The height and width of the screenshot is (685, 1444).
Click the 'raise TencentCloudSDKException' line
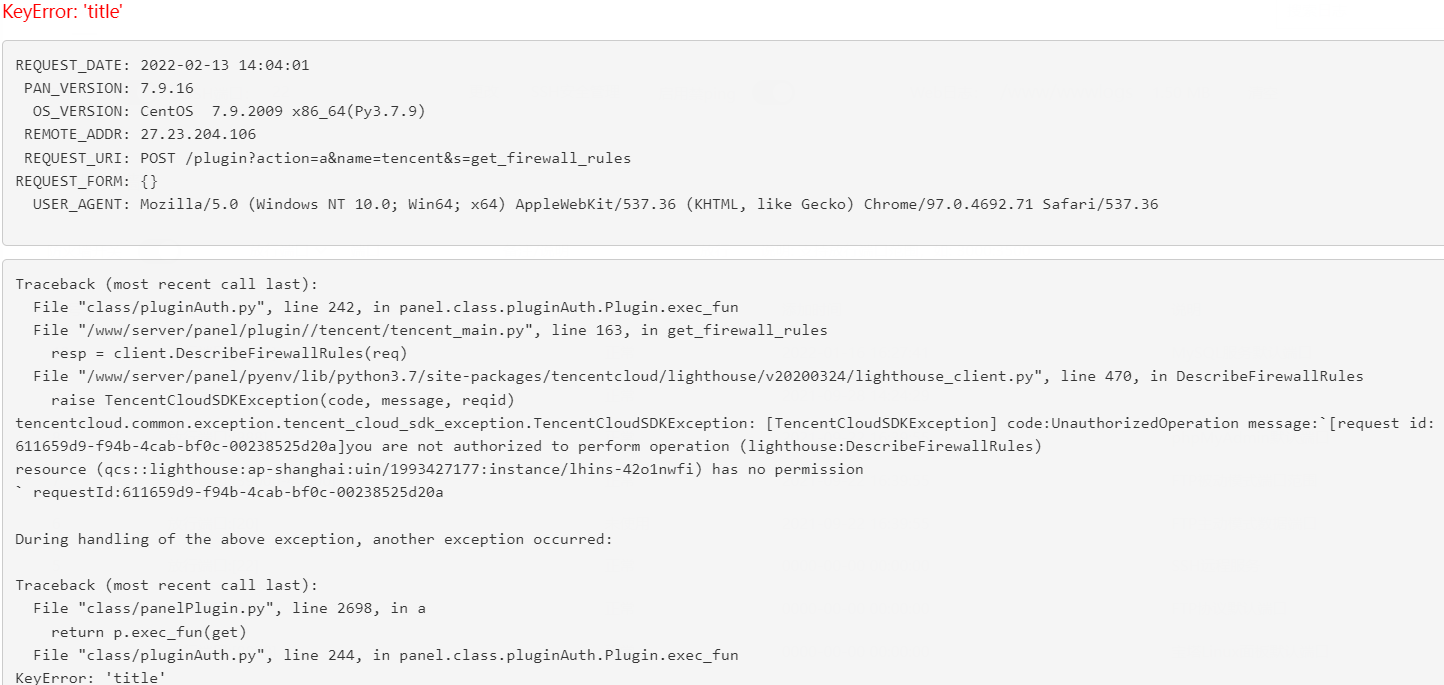click(282, 400)
